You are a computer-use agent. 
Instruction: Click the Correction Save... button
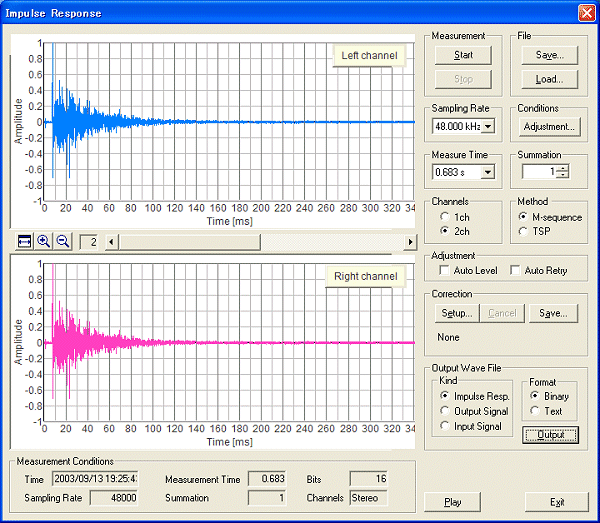(553, 313)
